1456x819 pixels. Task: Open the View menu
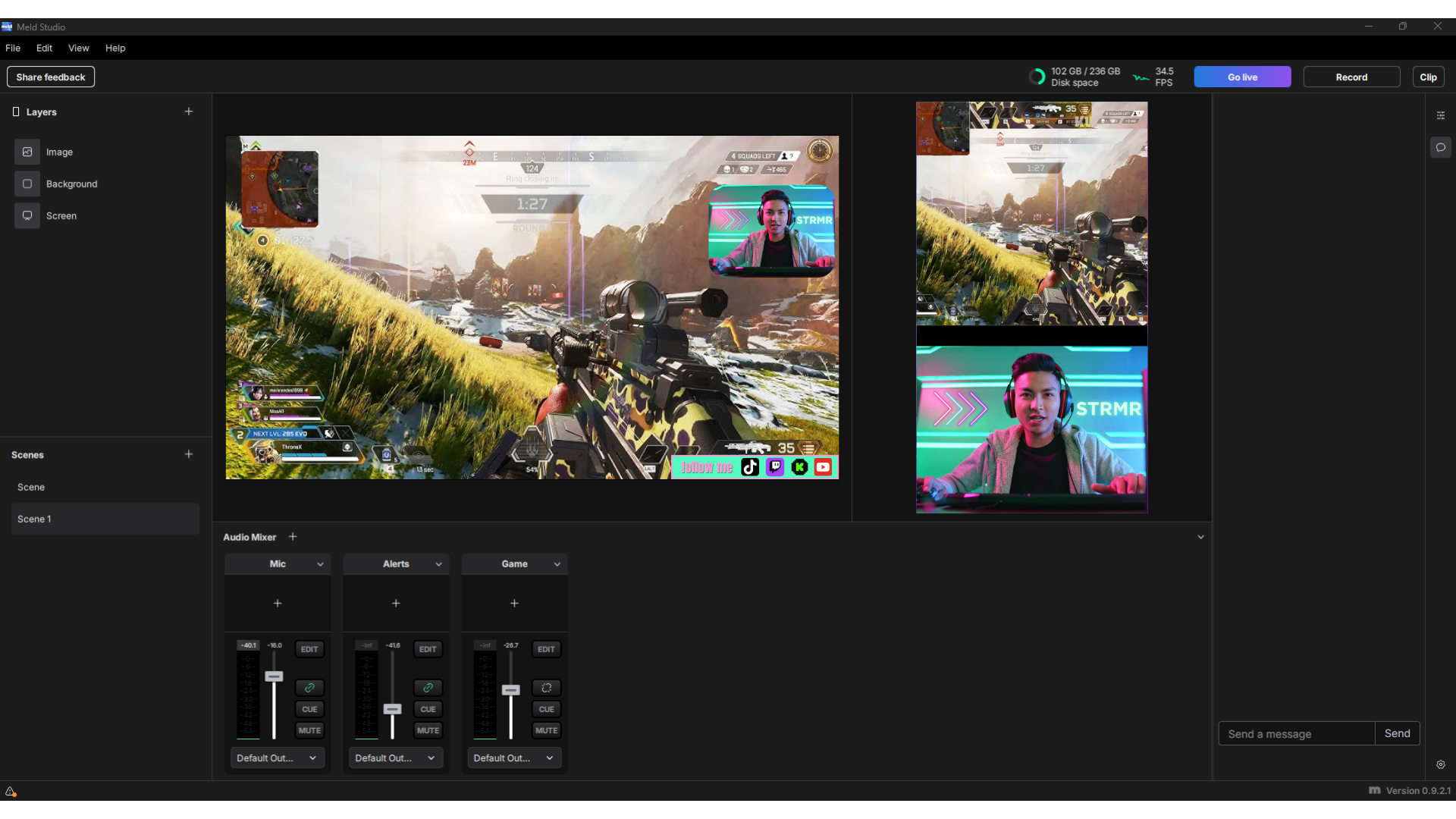[x=78, y=48]
